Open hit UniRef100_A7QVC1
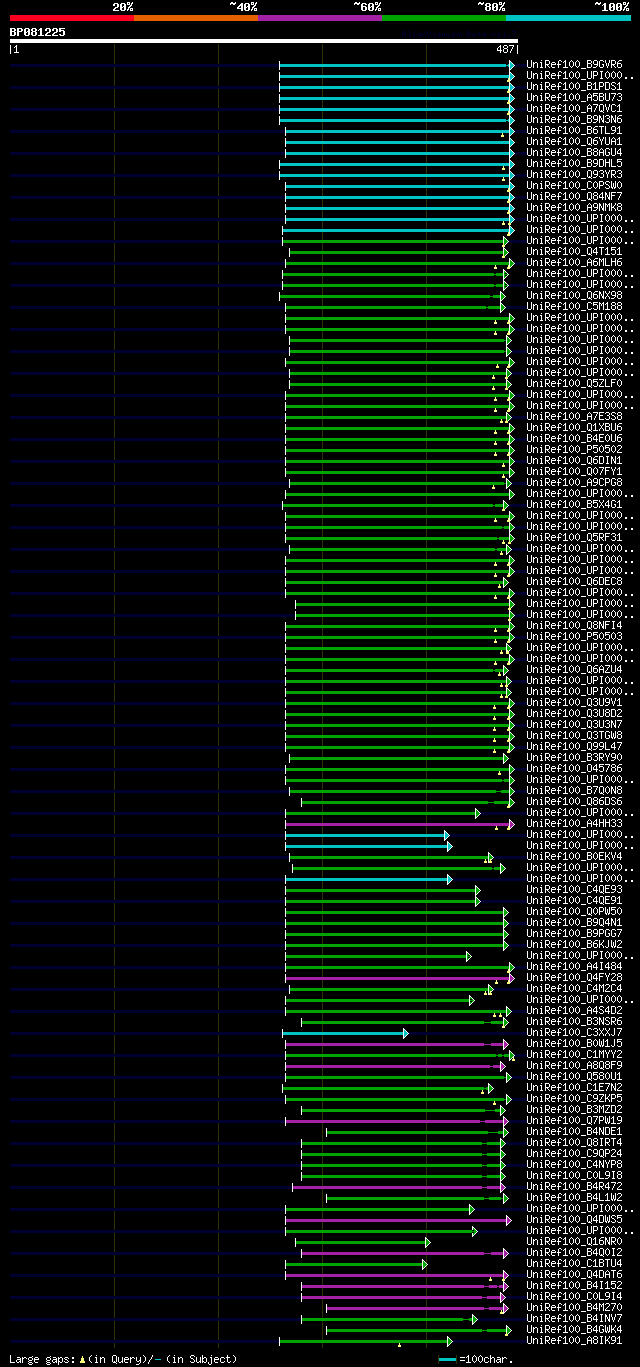The width and height of the screenshot is (640, 1367). pos(573,108)
